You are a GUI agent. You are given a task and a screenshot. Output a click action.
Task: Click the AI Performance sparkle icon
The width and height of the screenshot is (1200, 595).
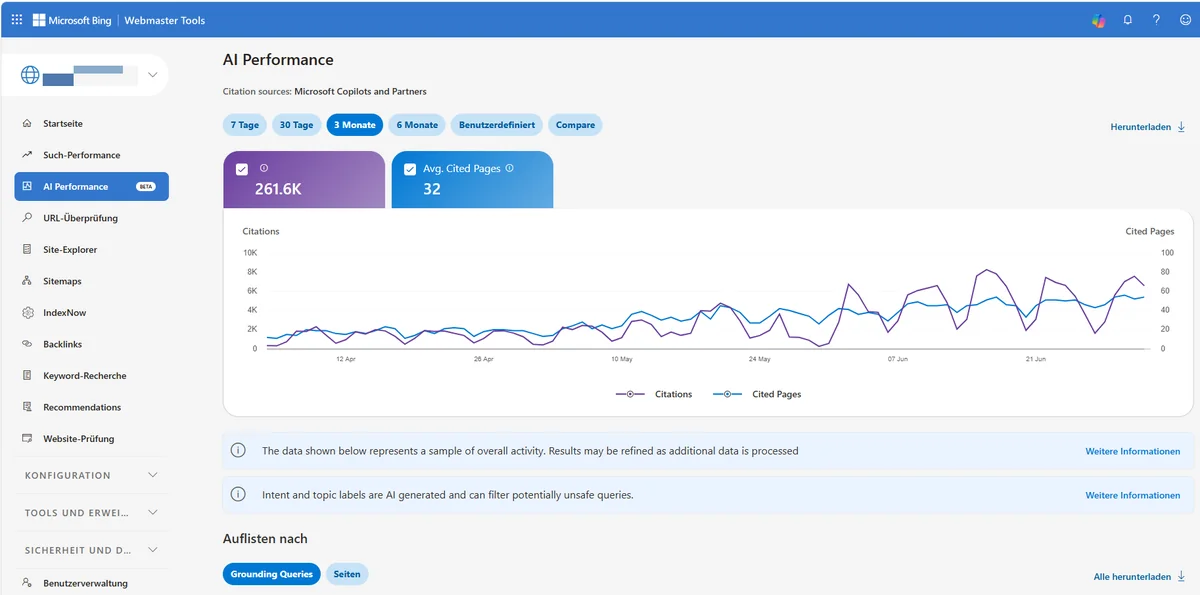point(28,186)
